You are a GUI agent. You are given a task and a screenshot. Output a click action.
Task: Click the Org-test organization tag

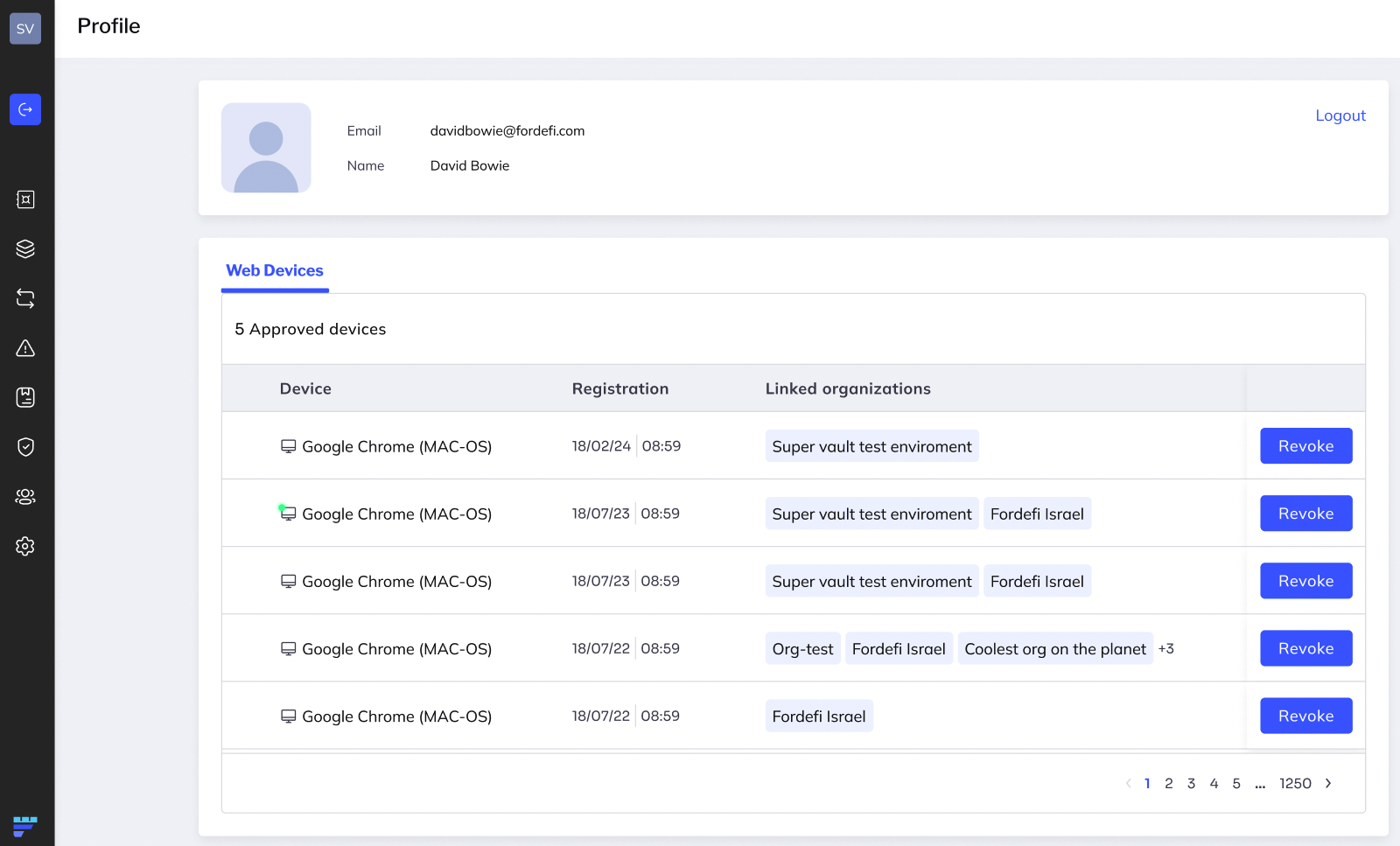802,648
